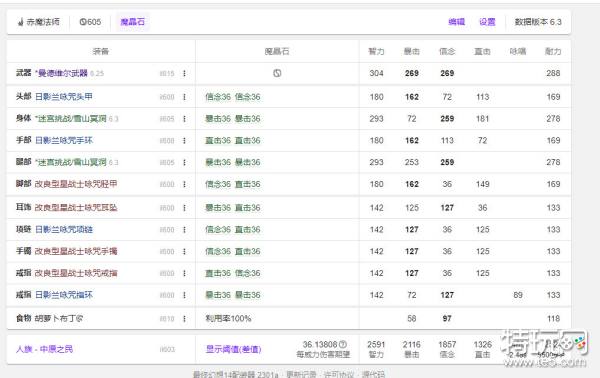The height and width of the screenshot is (378, 600).
Task: Select the 日影兰咏咒项链 necklace item
Action: pos(64,230)
